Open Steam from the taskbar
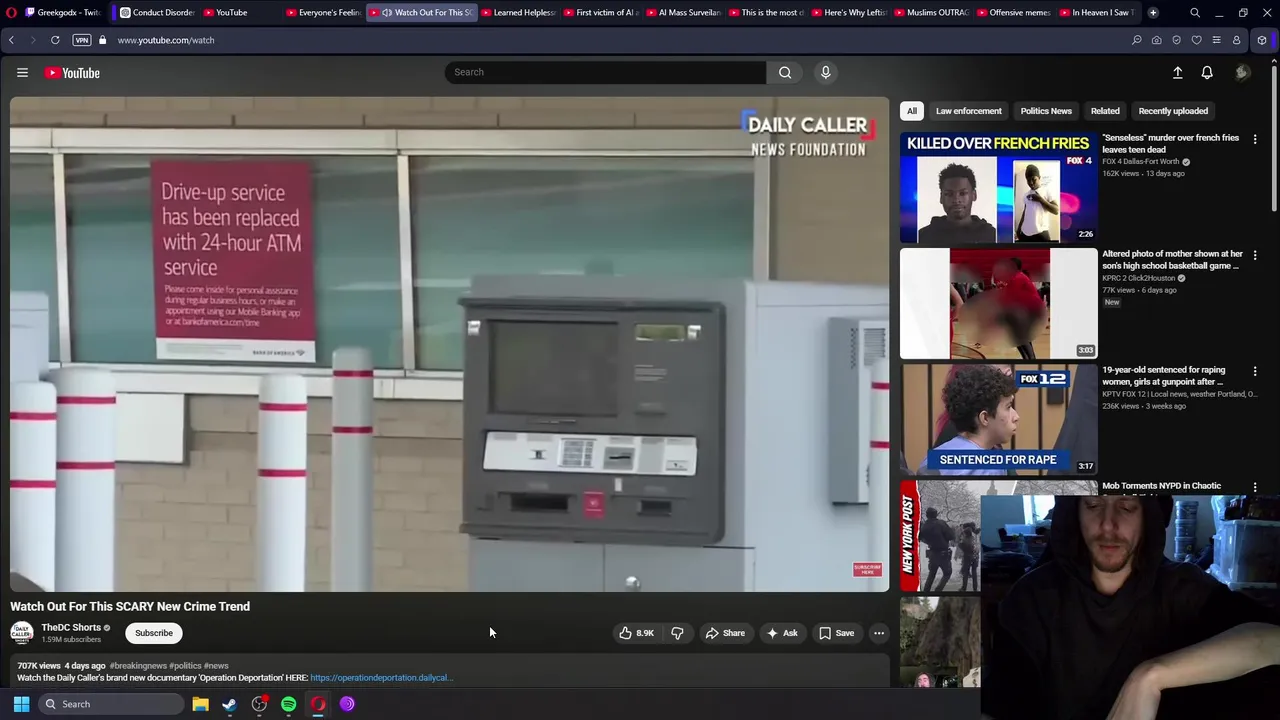The image size is (1280, 720). pos(229,704)
